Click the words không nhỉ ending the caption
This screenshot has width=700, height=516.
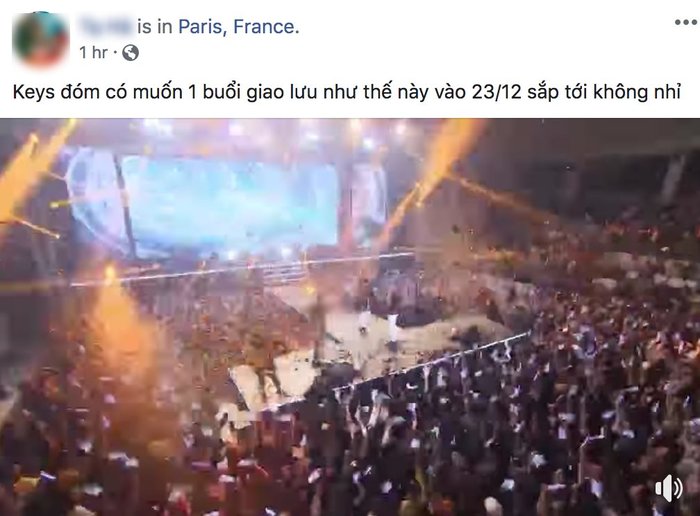[637, 92]
